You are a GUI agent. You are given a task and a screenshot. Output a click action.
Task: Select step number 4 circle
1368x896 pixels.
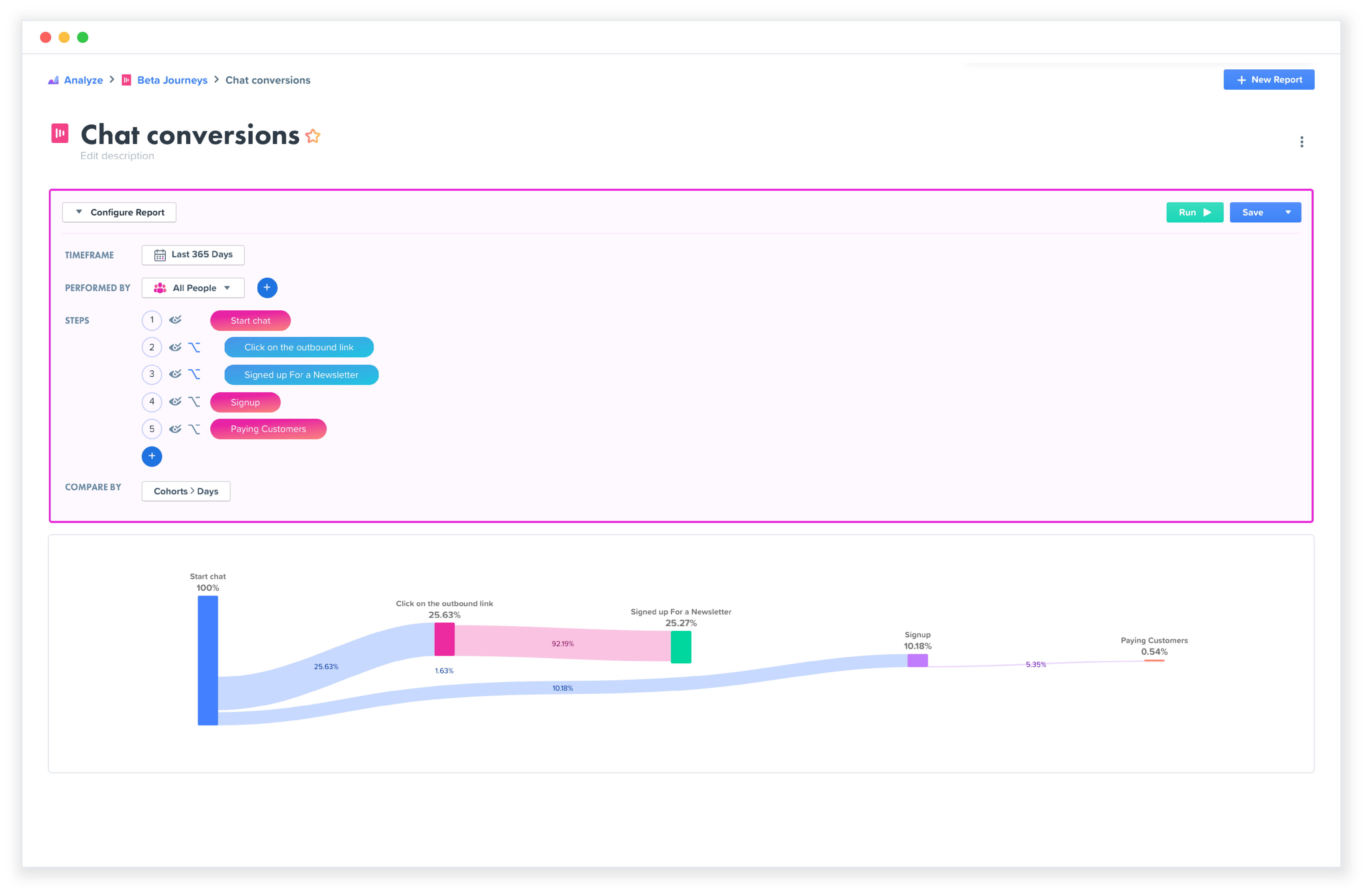[152, 402]
